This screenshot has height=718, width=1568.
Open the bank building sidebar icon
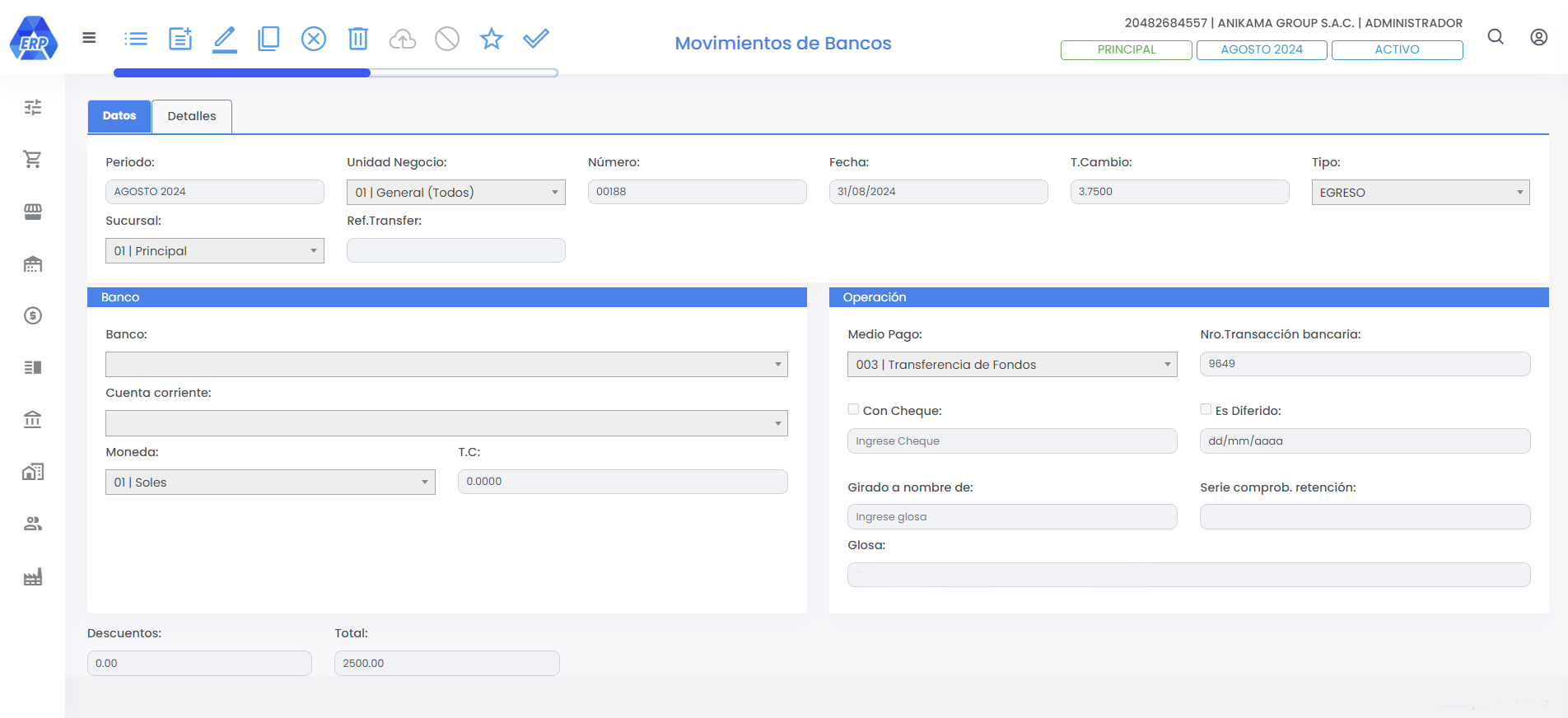(x=33, y=420)
